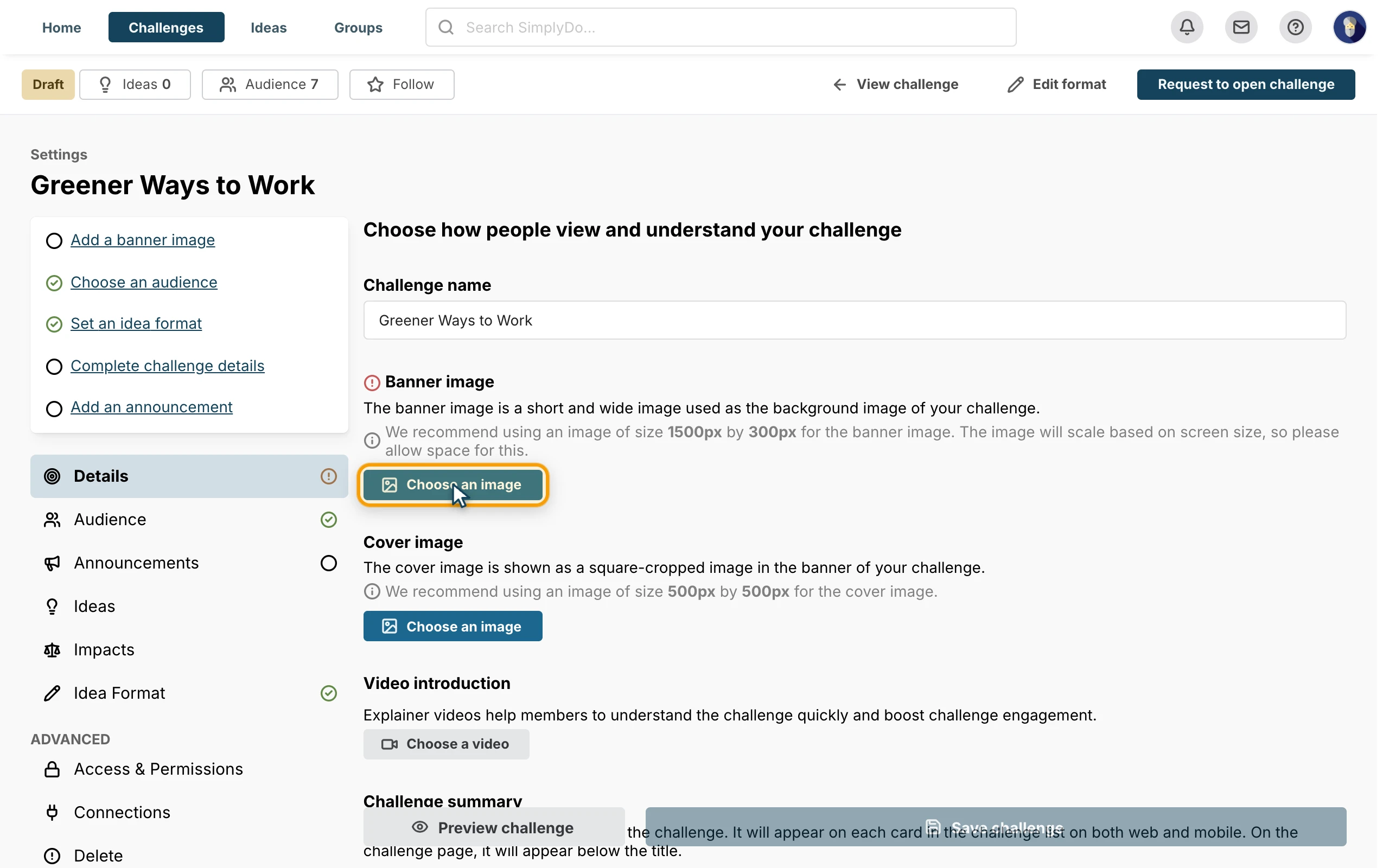Screen dimensions: 1389x868
Task: Open the Delete settings section
Action: pyautogui.click(x=189, y=856)
